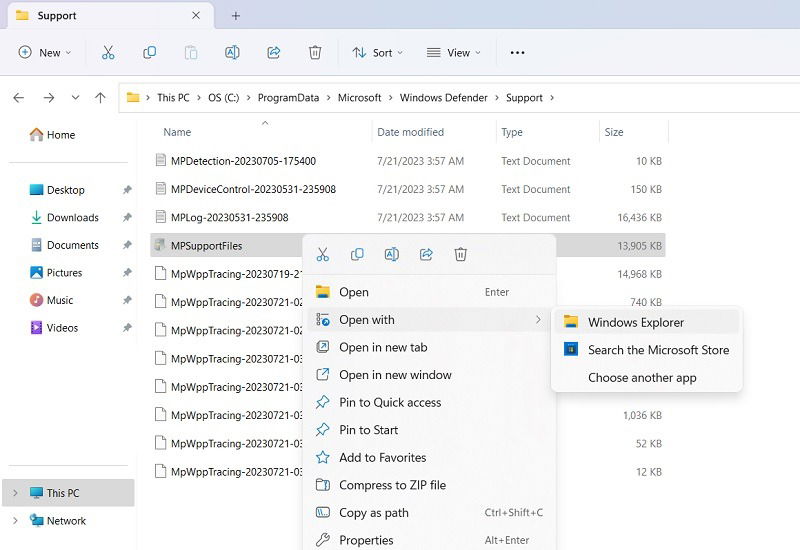Click the Up arrow navigation button
This screenshot has width=800, height=550.
pos(100,98)
